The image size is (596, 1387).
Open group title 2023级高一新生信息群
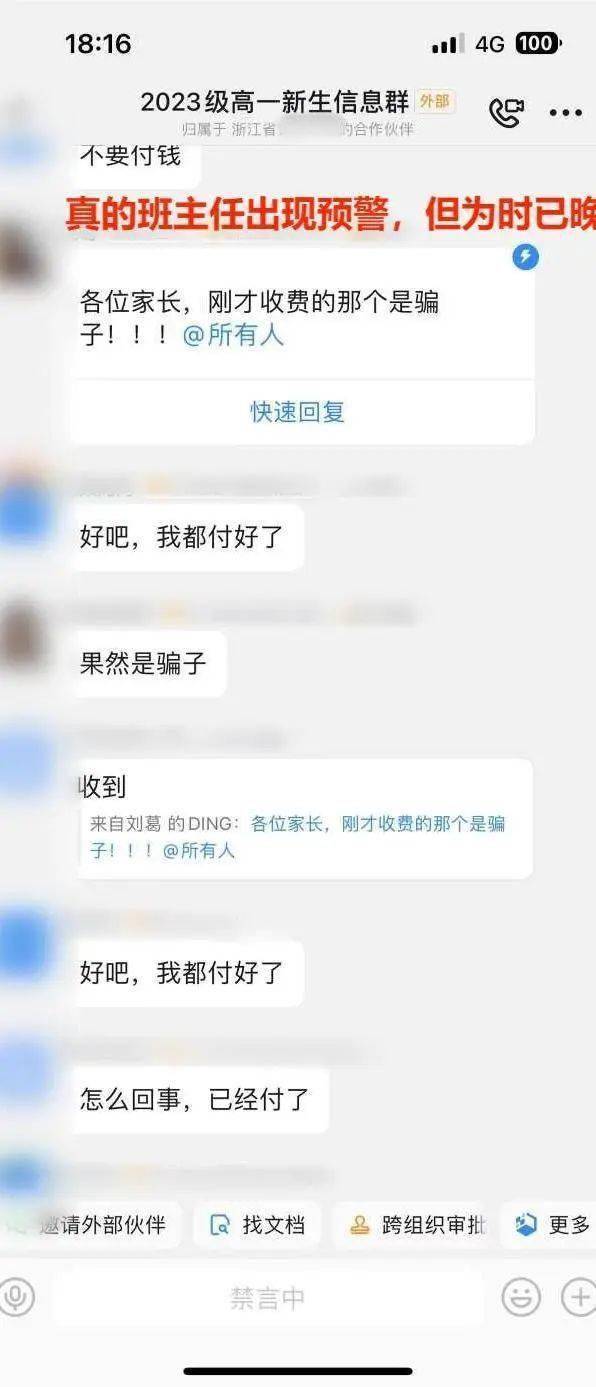tap(275, 102)
